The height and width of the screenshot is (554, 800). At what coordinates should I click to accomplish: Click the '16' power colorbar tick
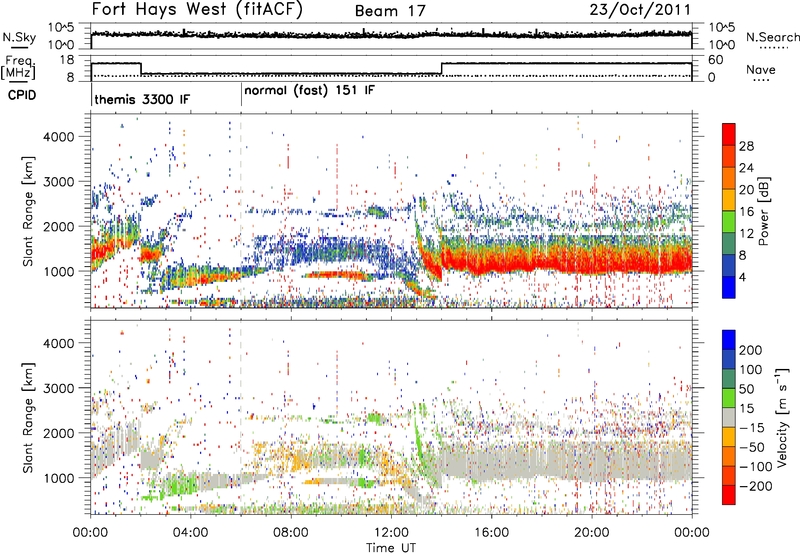pyautogui.click(x=746, y=212)
